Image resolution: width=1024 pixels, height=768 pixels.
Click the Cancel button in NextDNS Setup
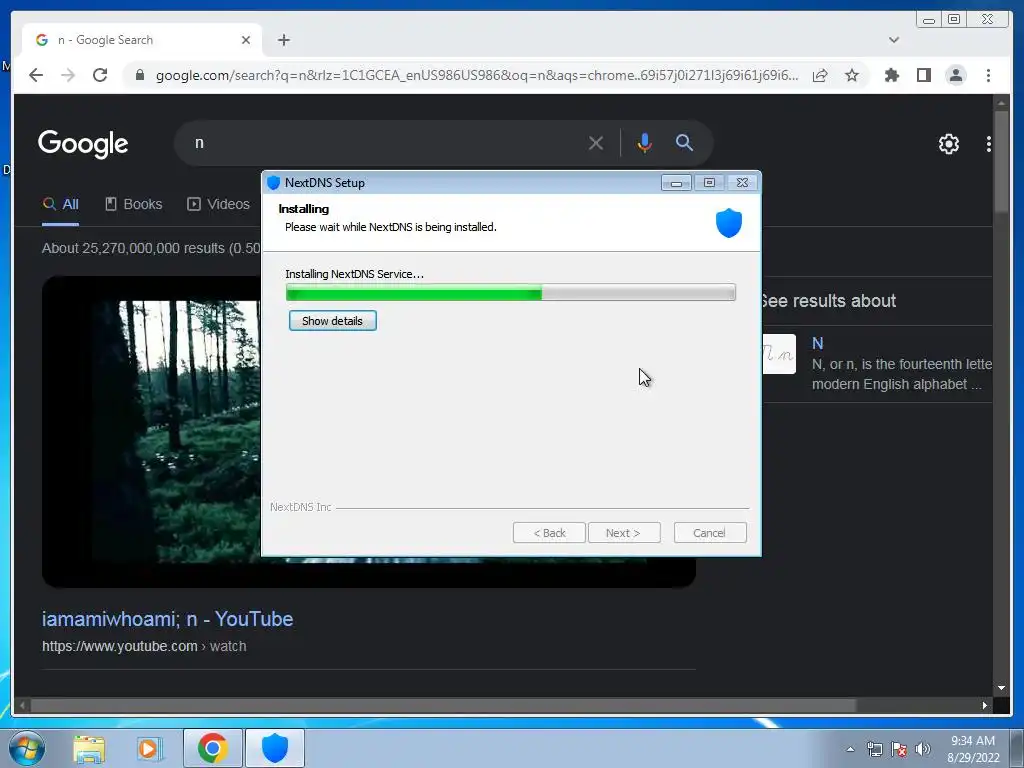(x=709, y=533)
